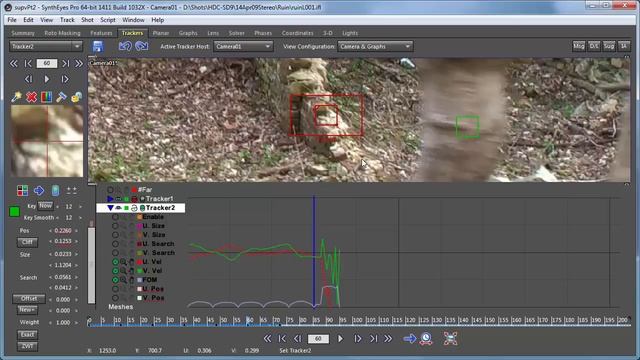
Task: Click the four-color grid icon
Action: tap(22, 190)
